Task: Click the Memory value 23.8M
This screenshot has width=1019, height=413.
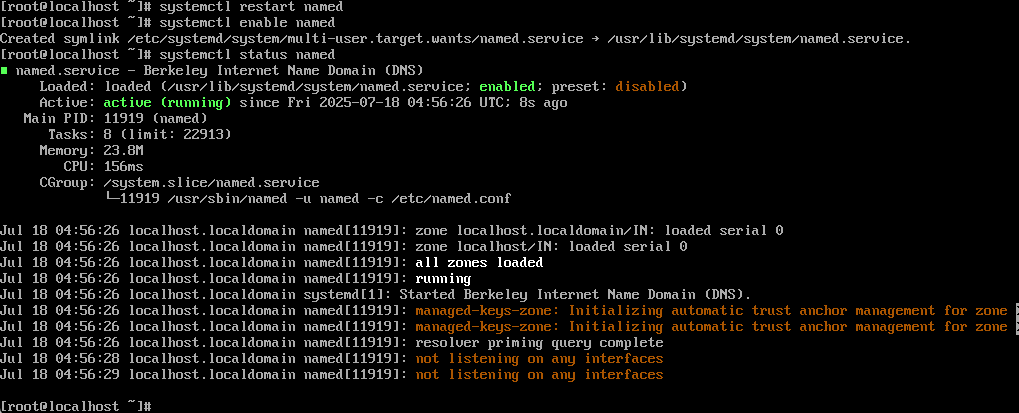Action: [123, 150]
